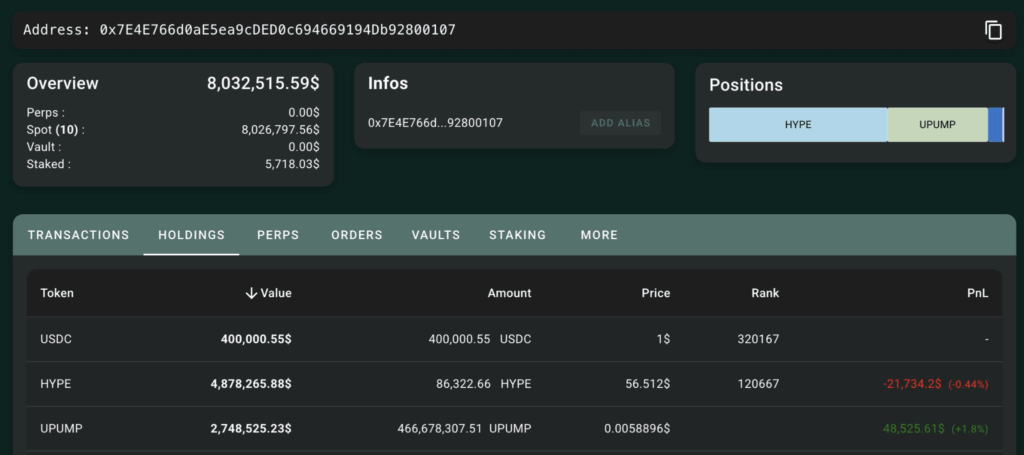The image size is (1024, 455).
Task: Click the Token column header
Action: pos(57,293)
